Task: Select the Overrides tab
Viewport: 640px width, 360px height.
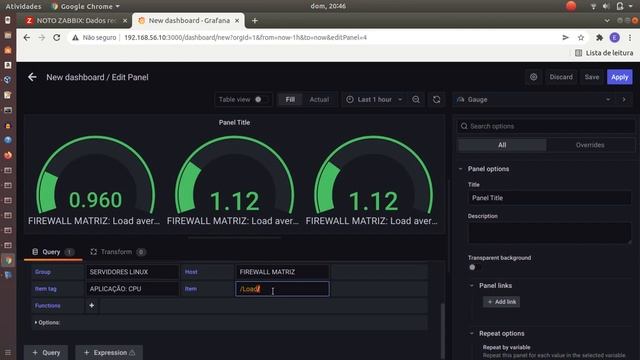Action: (x=590, y=145)
